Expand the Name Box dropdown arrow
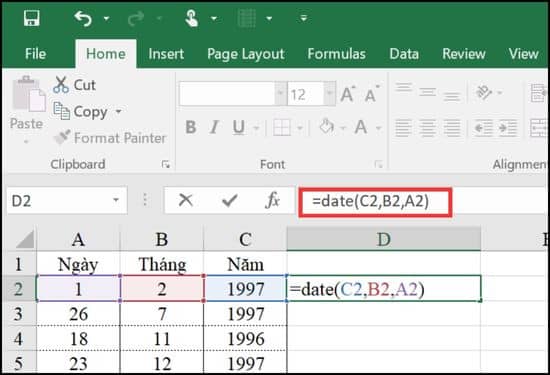This screenshot has width=550, height=375. (x=116, y=200)
